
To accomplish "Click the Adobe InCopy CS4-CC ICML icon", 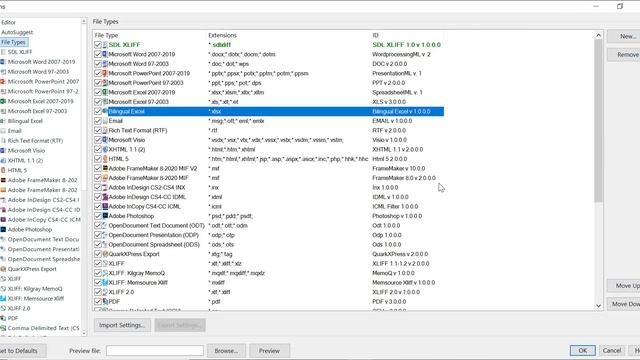I will point(105,207).
